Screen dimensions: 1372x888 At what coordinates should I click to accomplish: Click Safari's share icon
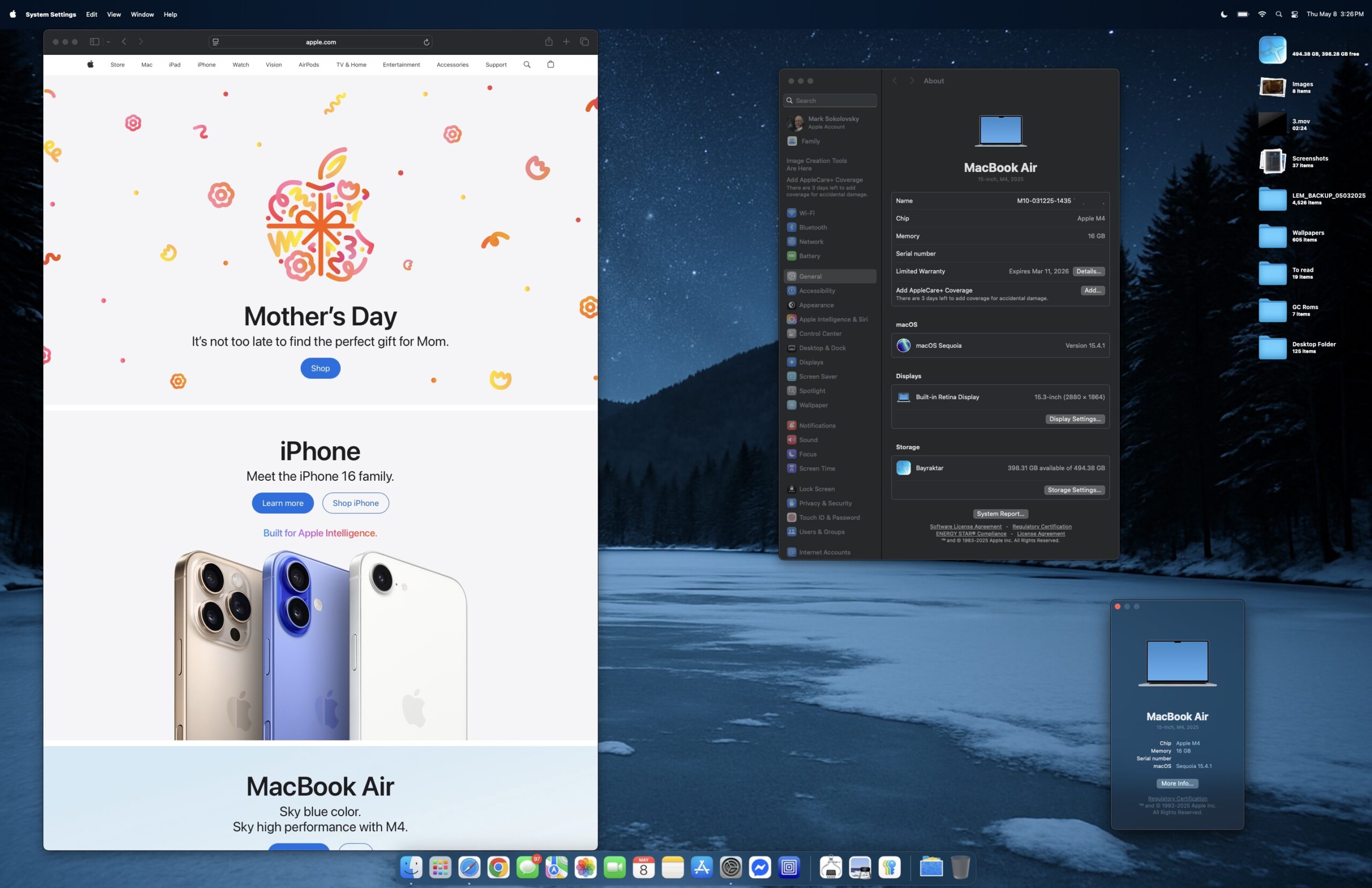[x=549, y=41]
